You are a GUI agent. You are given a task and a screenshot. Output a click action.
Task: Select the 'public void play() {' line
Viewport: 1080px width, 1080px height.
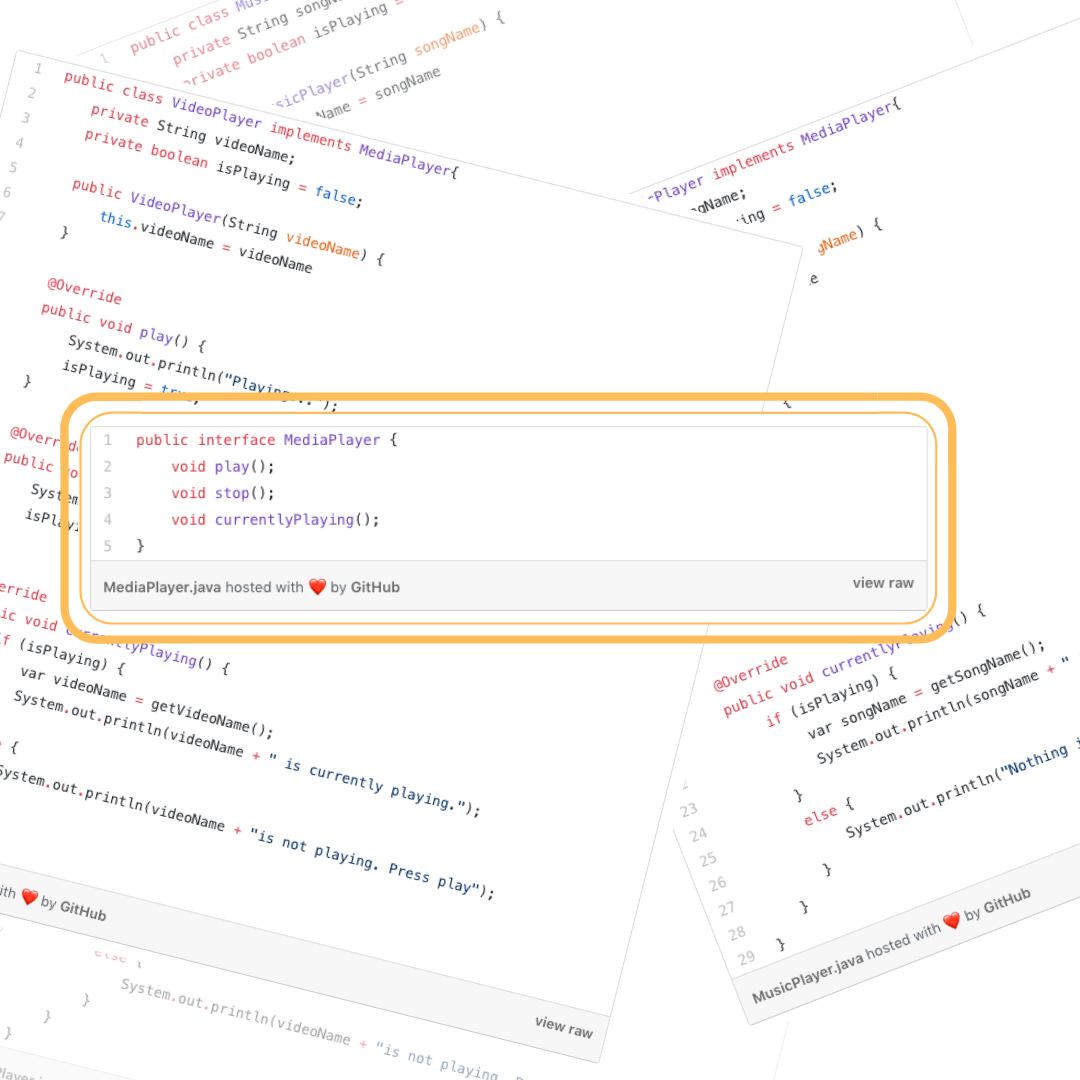pyautogui.click(x=123, y=326)
